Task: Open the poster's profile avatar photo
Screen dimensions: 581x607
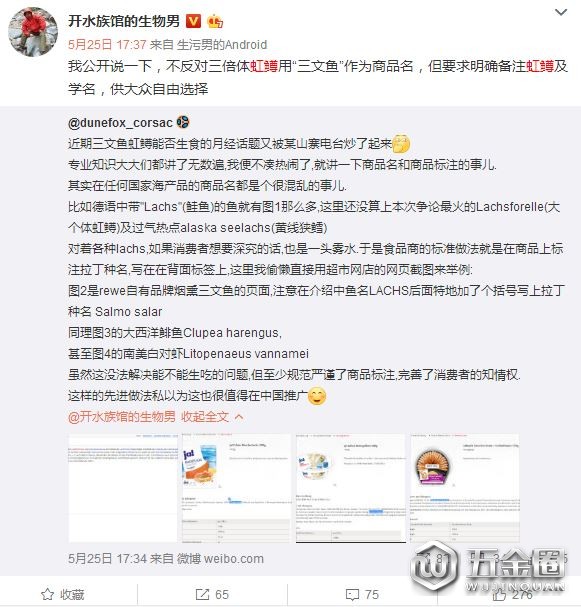Action: [33, 33]
